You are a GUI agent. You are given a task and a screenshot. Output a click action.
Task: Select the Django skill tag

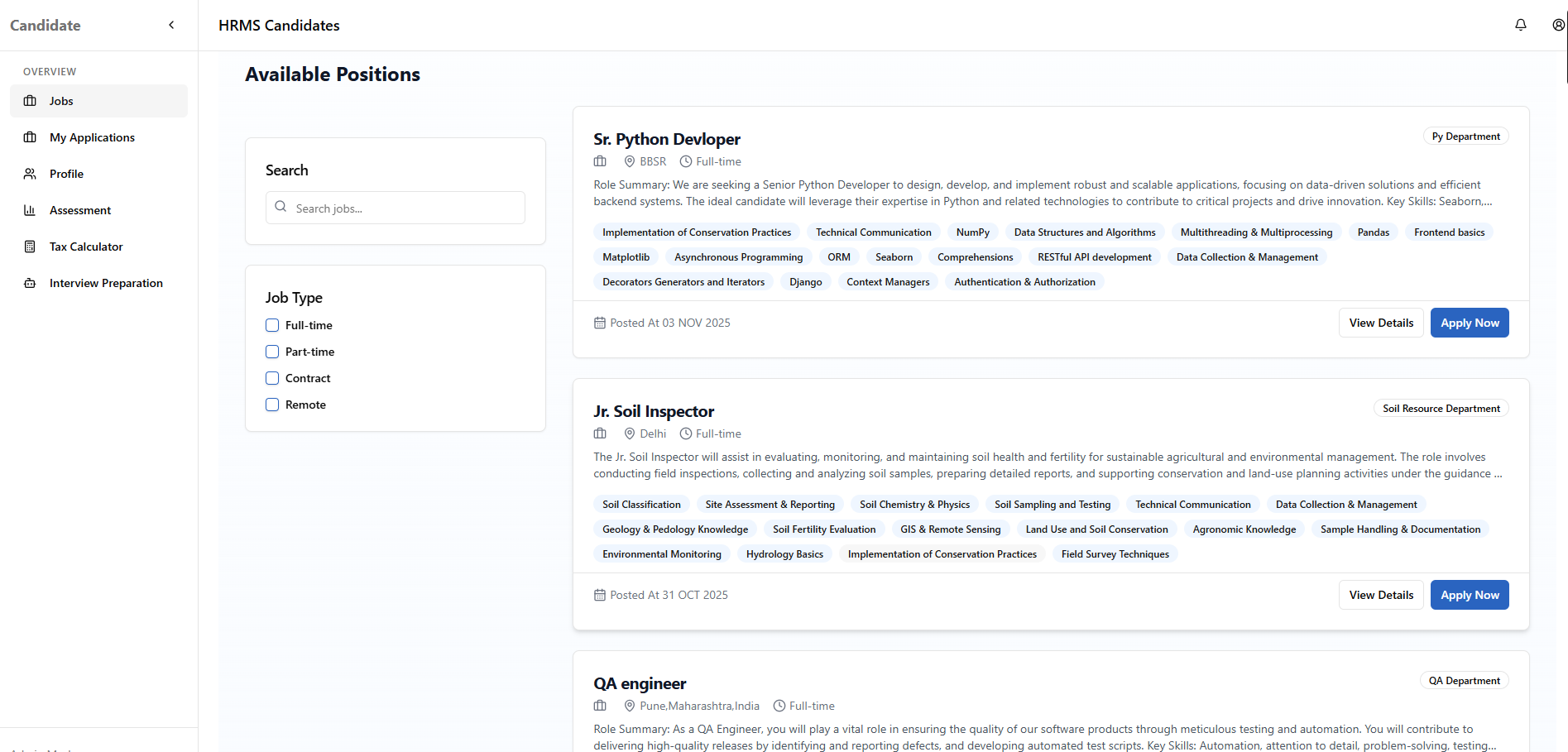point(805,281)
